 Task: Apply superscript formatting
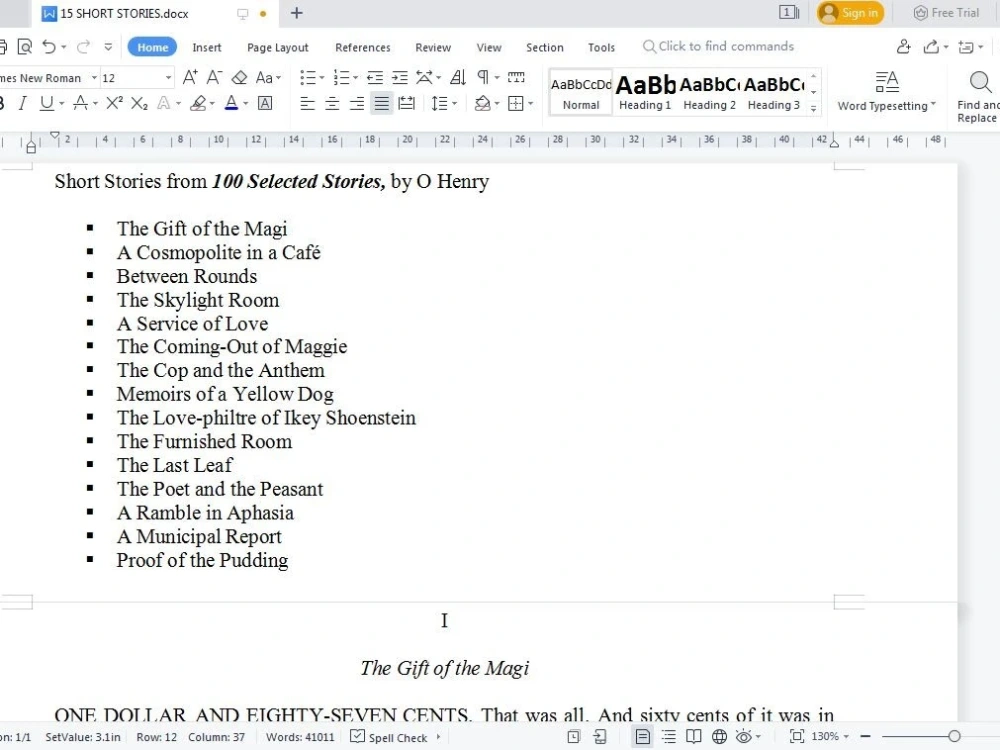[111, 103]
